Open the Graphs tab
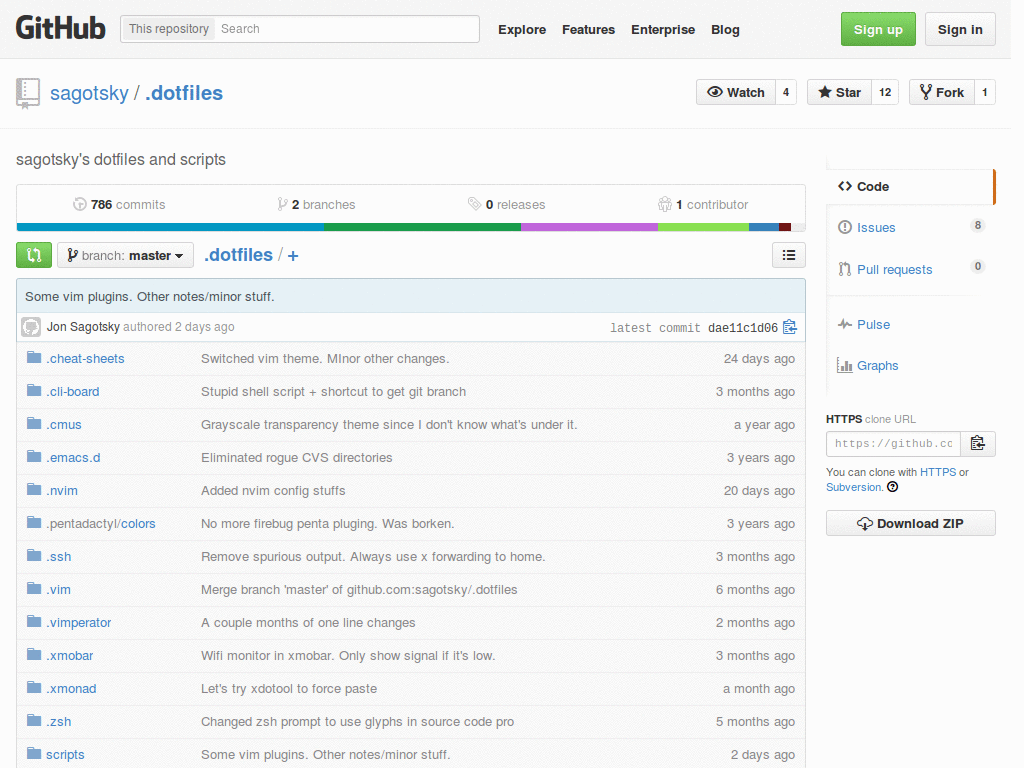The width and height of the screenshot is (1024, 768). pos(910,366)
